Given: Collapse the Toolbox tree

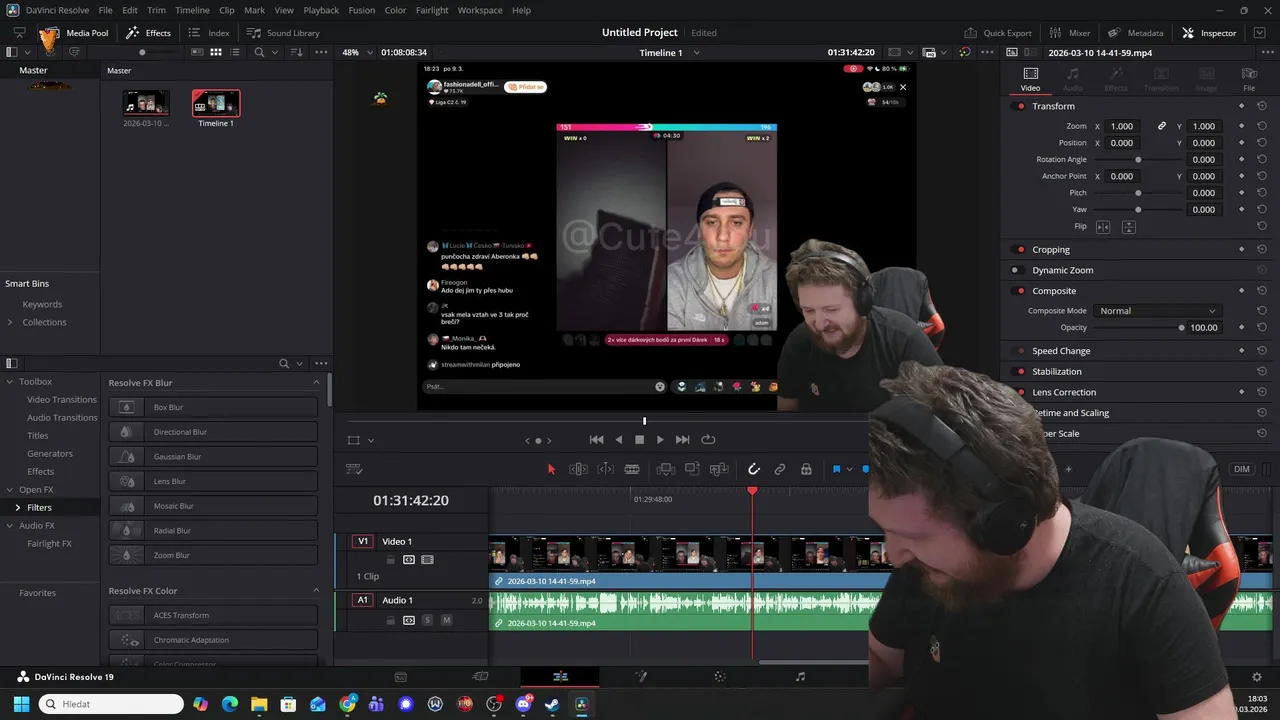Looking at the screenshot, I should coord(10,382).
